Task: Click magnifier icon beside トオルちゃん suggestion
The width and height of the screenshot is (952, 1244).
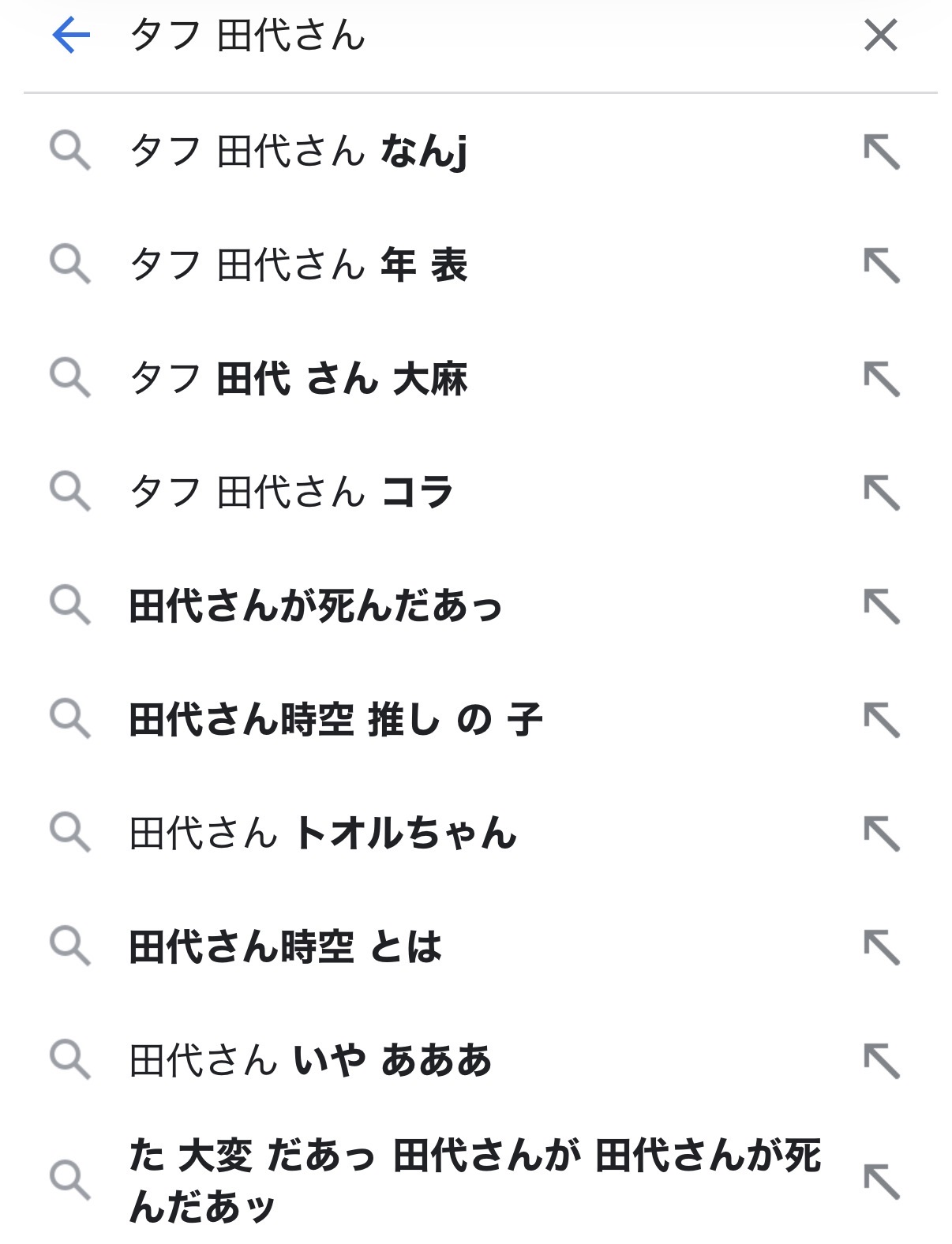Action: pyautogui.click(x=69, y=833)
